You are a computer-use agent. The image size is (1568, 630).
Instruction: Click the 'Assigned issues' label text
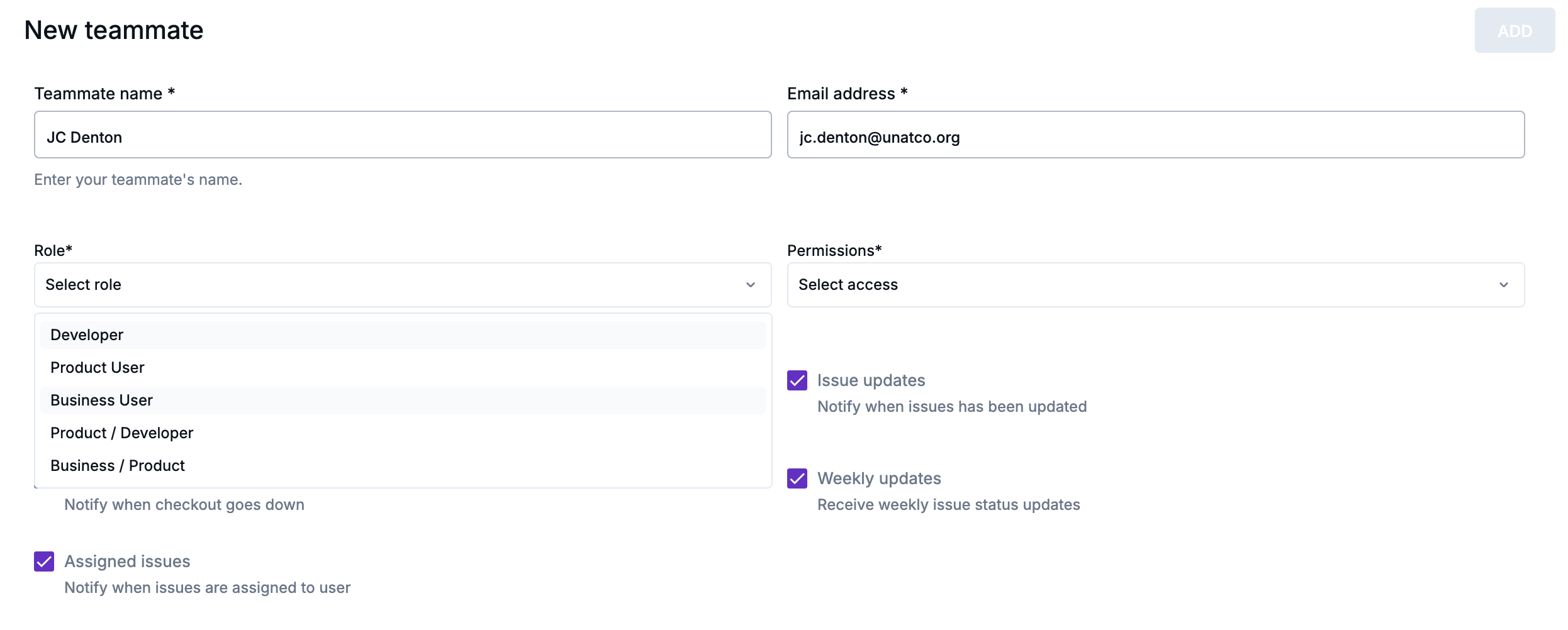click(127, 561)
